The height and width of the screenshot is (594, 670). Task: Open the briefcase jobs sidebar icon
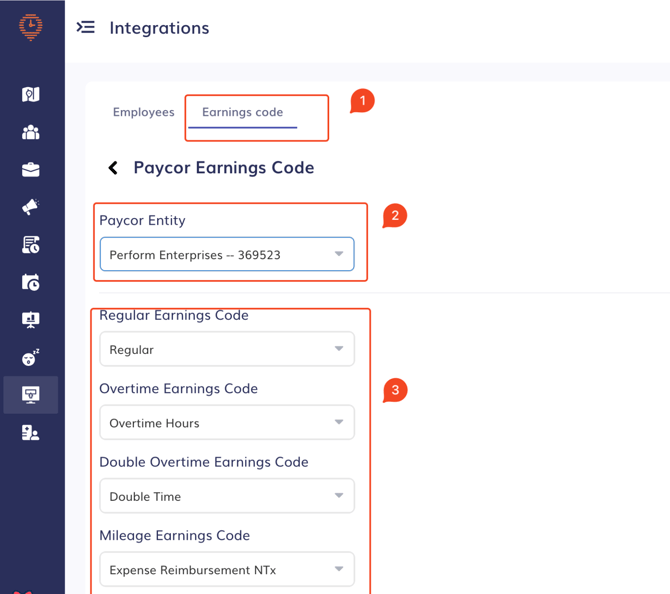[x=31, y=170]
